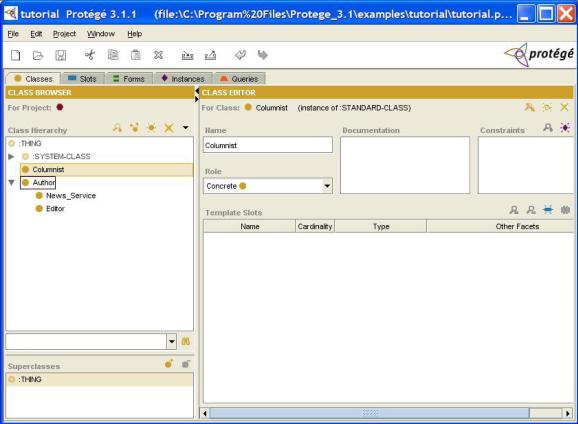Expand the :SYSTEM-CLASS tree node
Image resolution: width=578 pixels, height=424 pixels.
11,156
